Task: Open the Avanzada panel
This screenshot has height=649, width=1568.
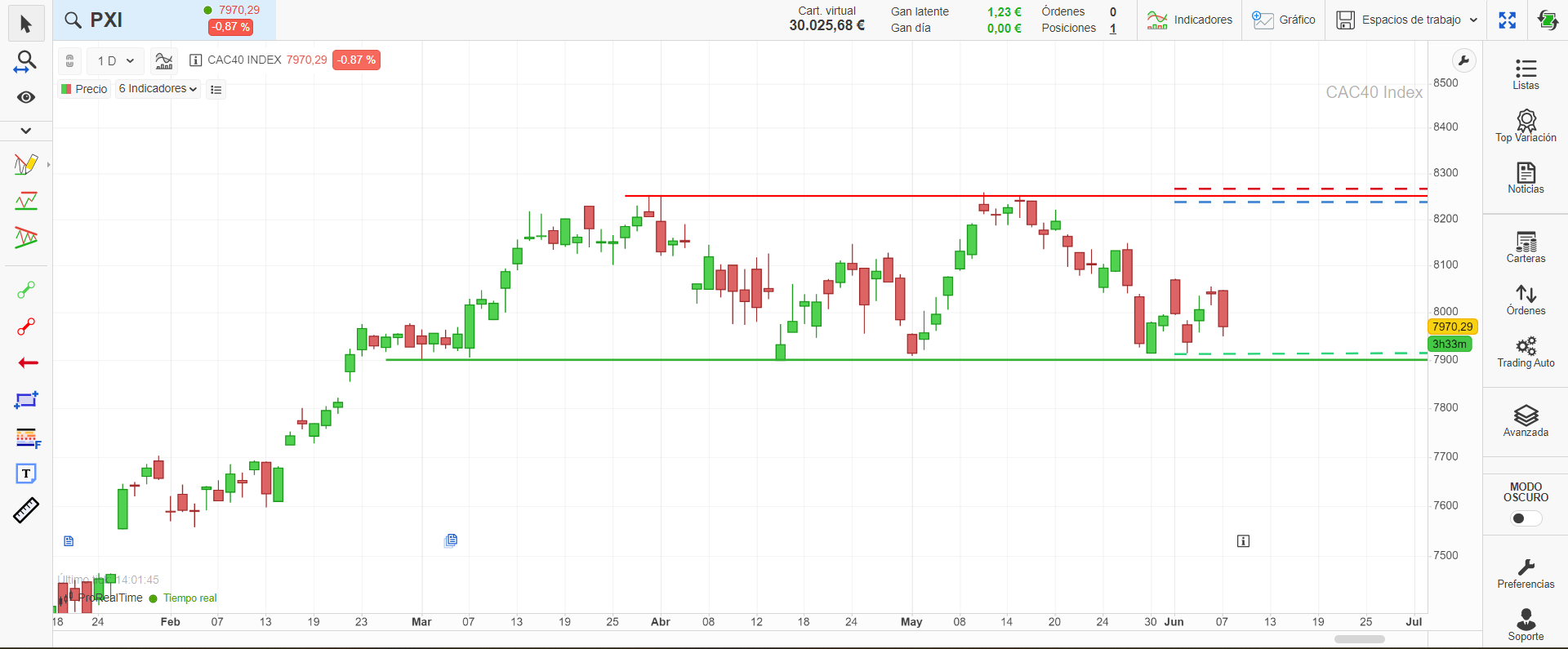Action: pos(1526,421)
